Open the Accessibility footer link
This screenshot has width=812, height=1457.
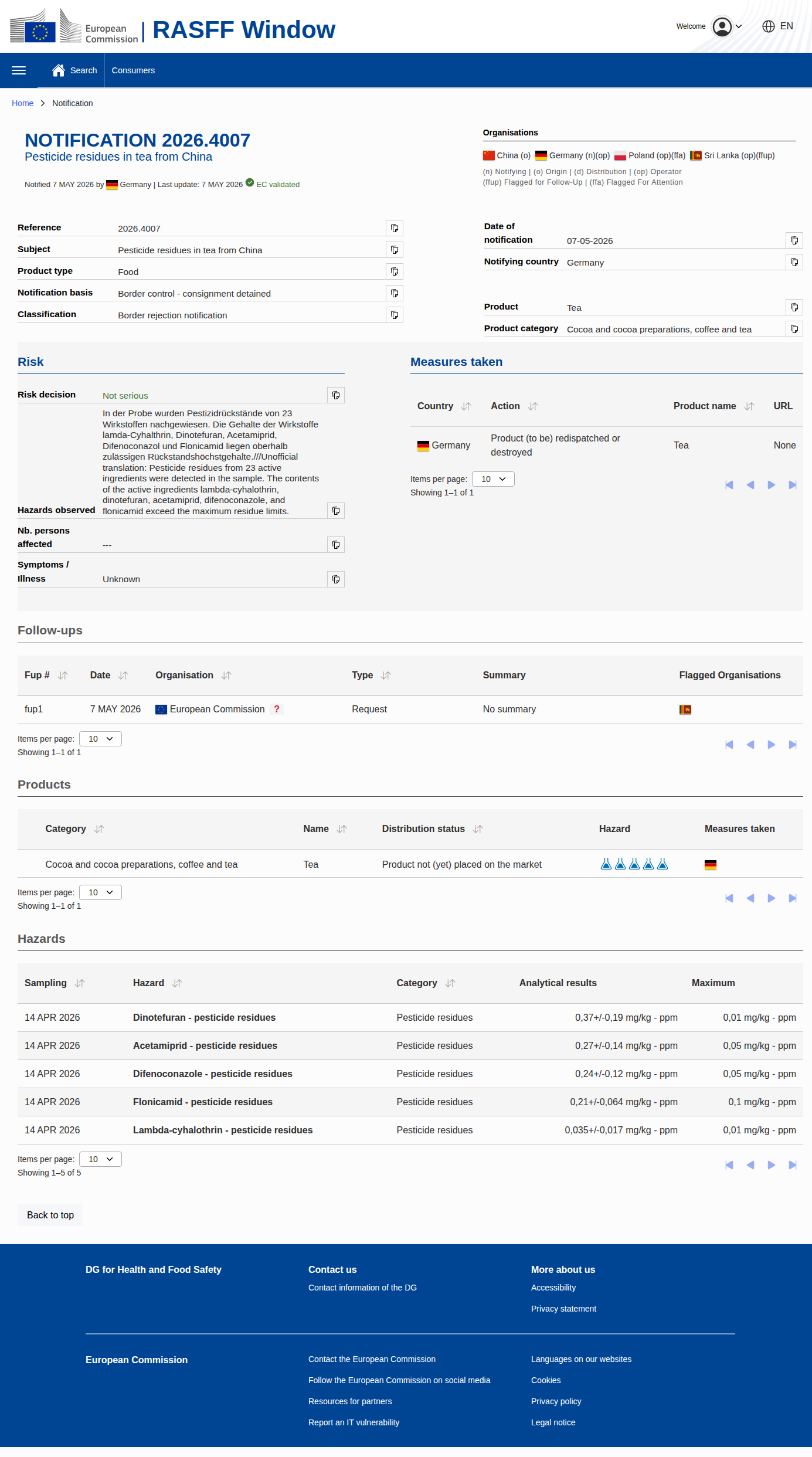(x=553, y=1288)
